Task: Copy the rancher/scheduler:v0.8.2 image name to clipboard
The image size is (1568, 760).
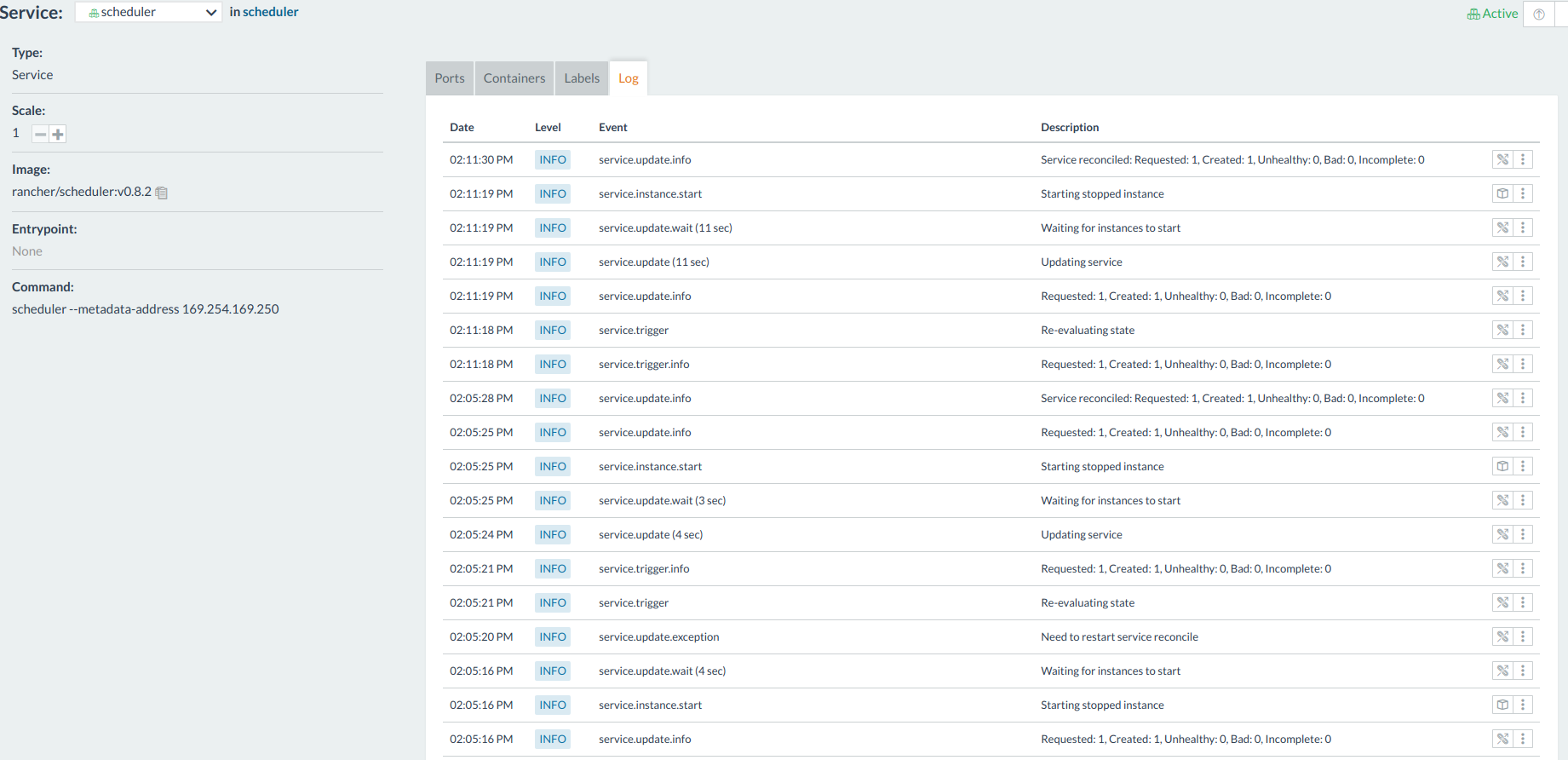Action: pos(162,193)
